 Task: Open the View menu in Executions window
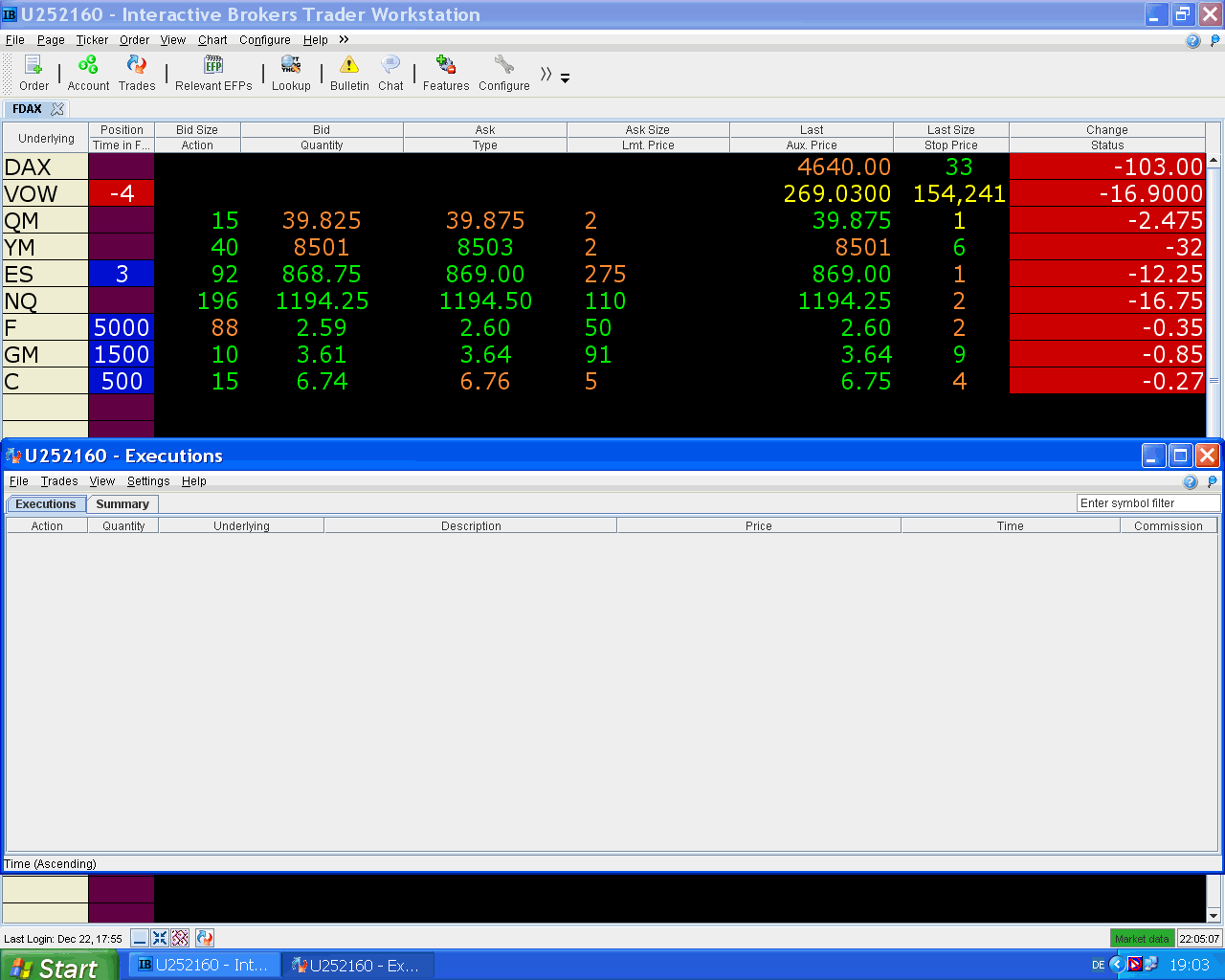click(x=102, y=481)
